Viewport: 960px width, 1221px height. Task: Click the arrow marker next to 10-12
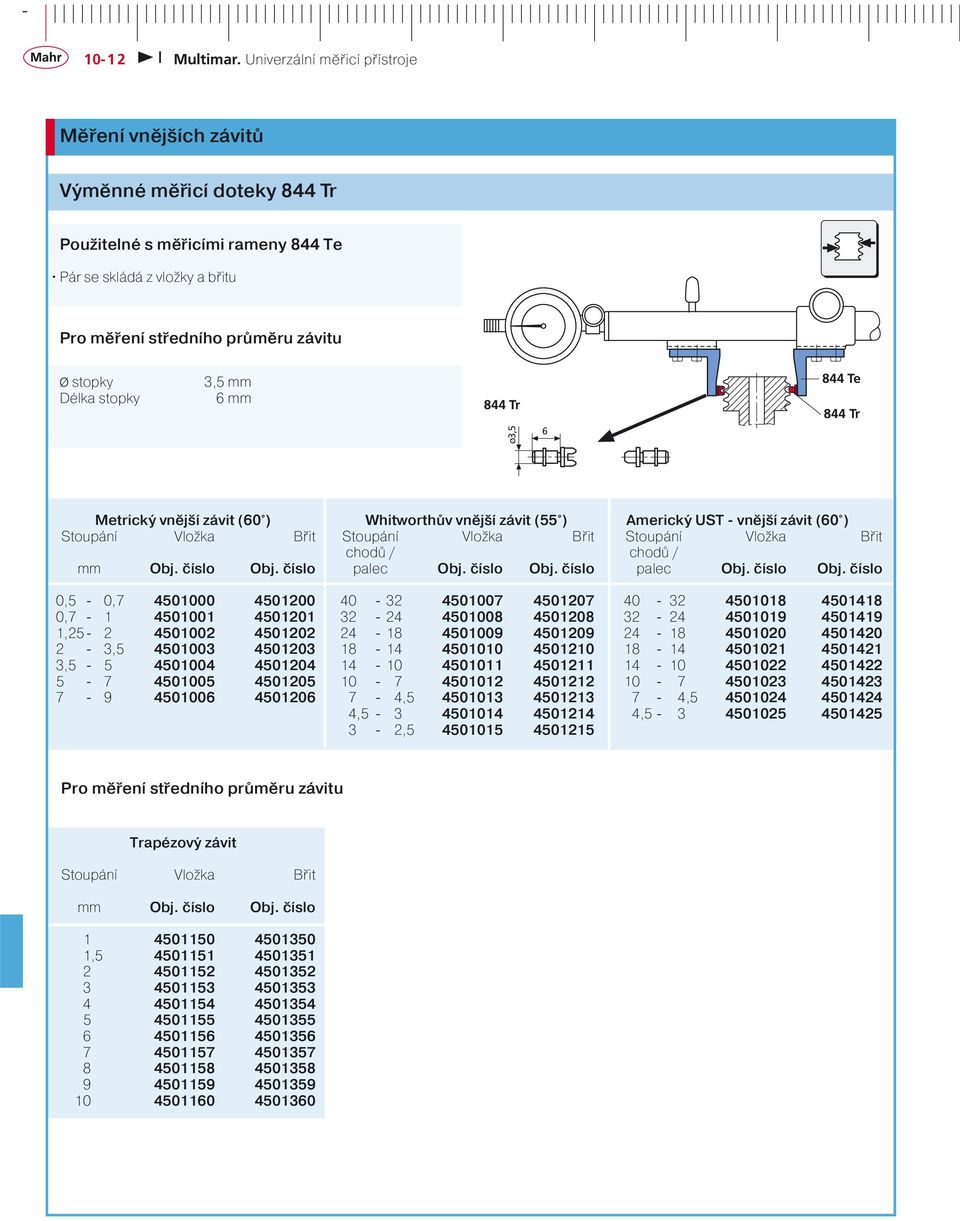[x=145, y=59]
